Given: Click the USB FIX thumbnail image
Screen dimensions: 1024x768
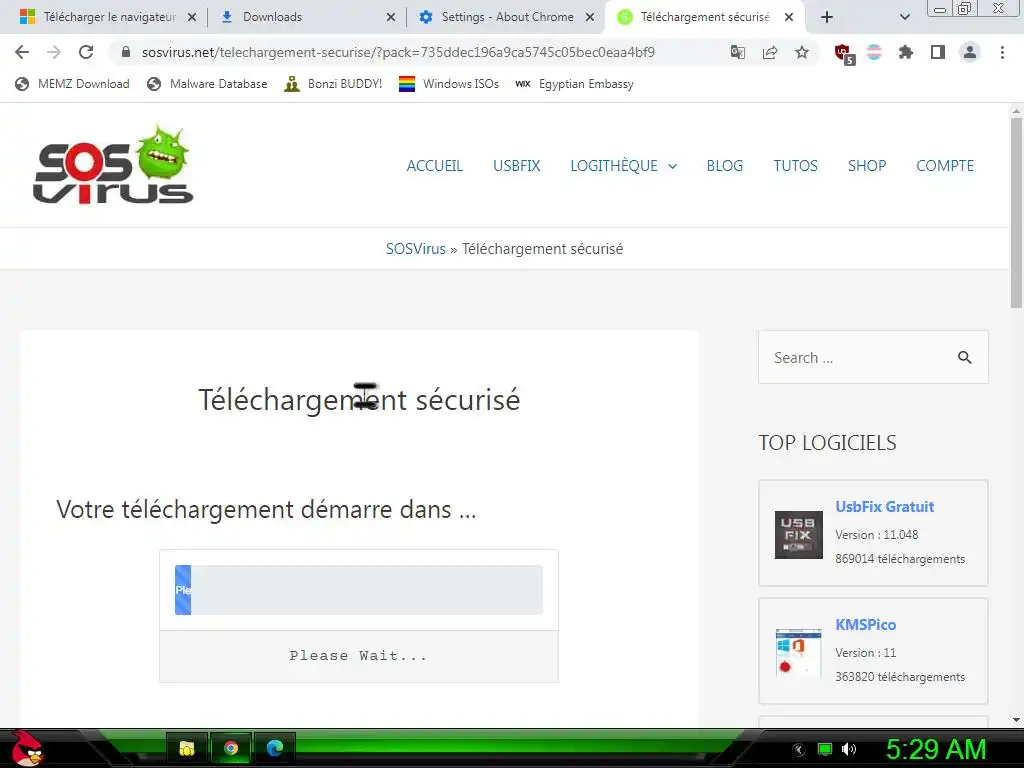Looking at the screenshot, I should click(798, 535).
